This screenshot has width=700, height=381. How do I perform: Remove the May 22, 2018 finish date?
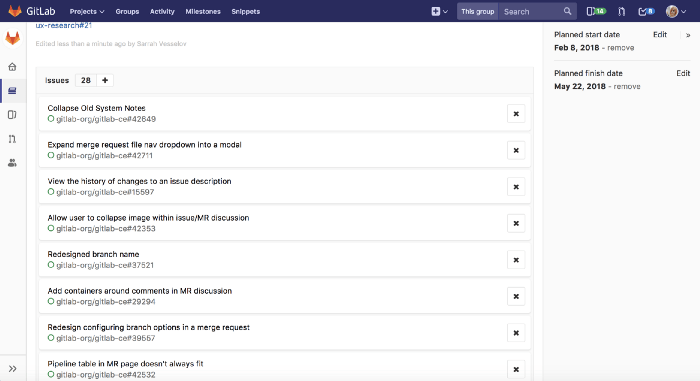[x=627, y=87]
